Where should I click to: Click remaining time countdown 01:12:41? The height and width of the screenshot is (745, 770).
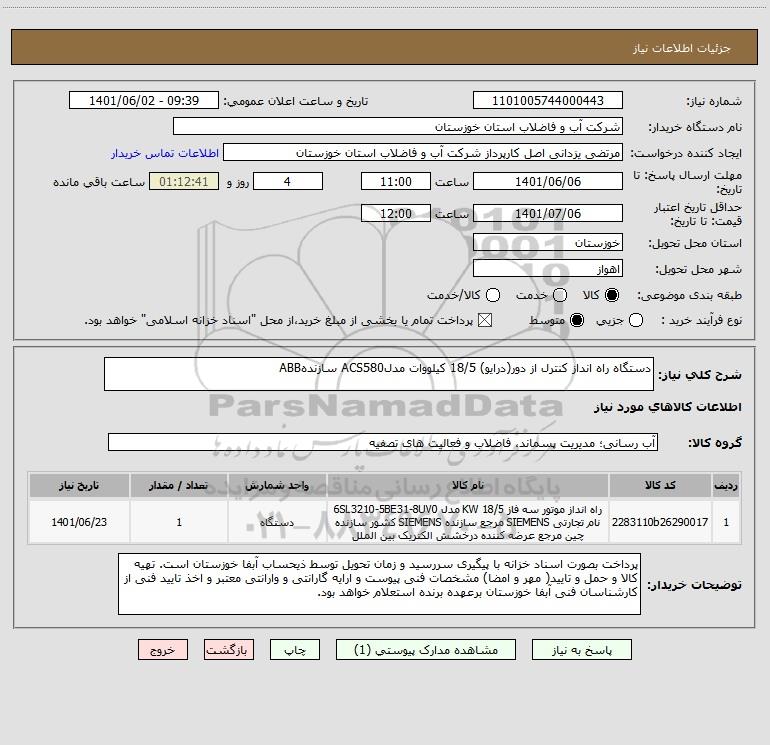184,181
